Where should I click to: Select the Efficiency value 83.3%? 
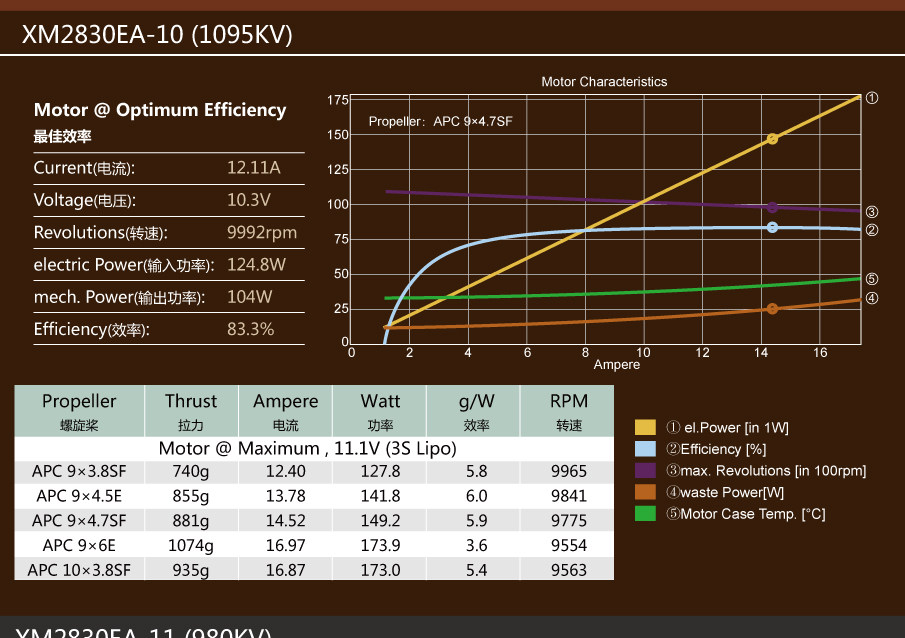[250, 329]
